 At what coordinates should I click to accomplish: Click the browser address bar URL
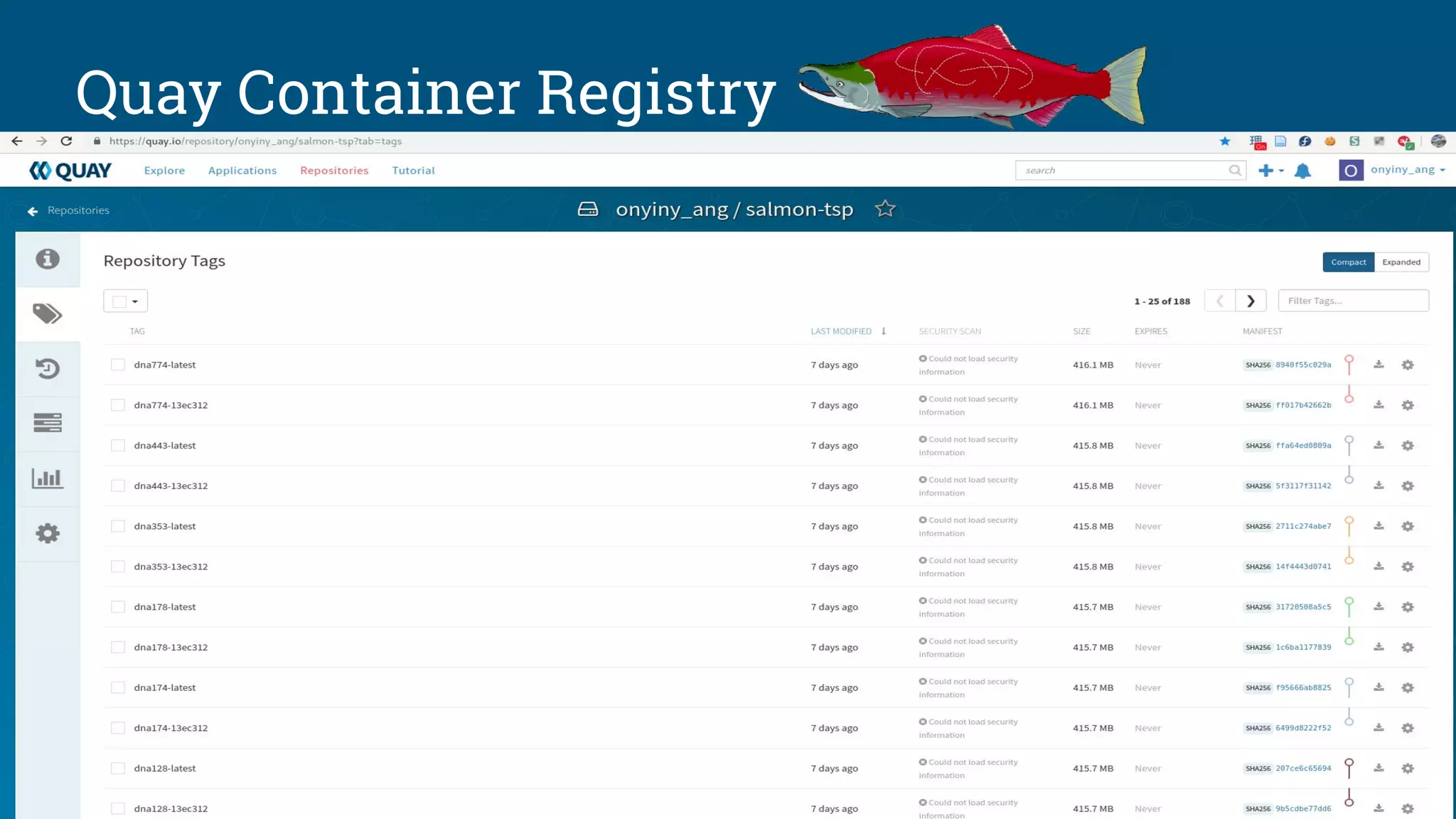pos(256,141)
